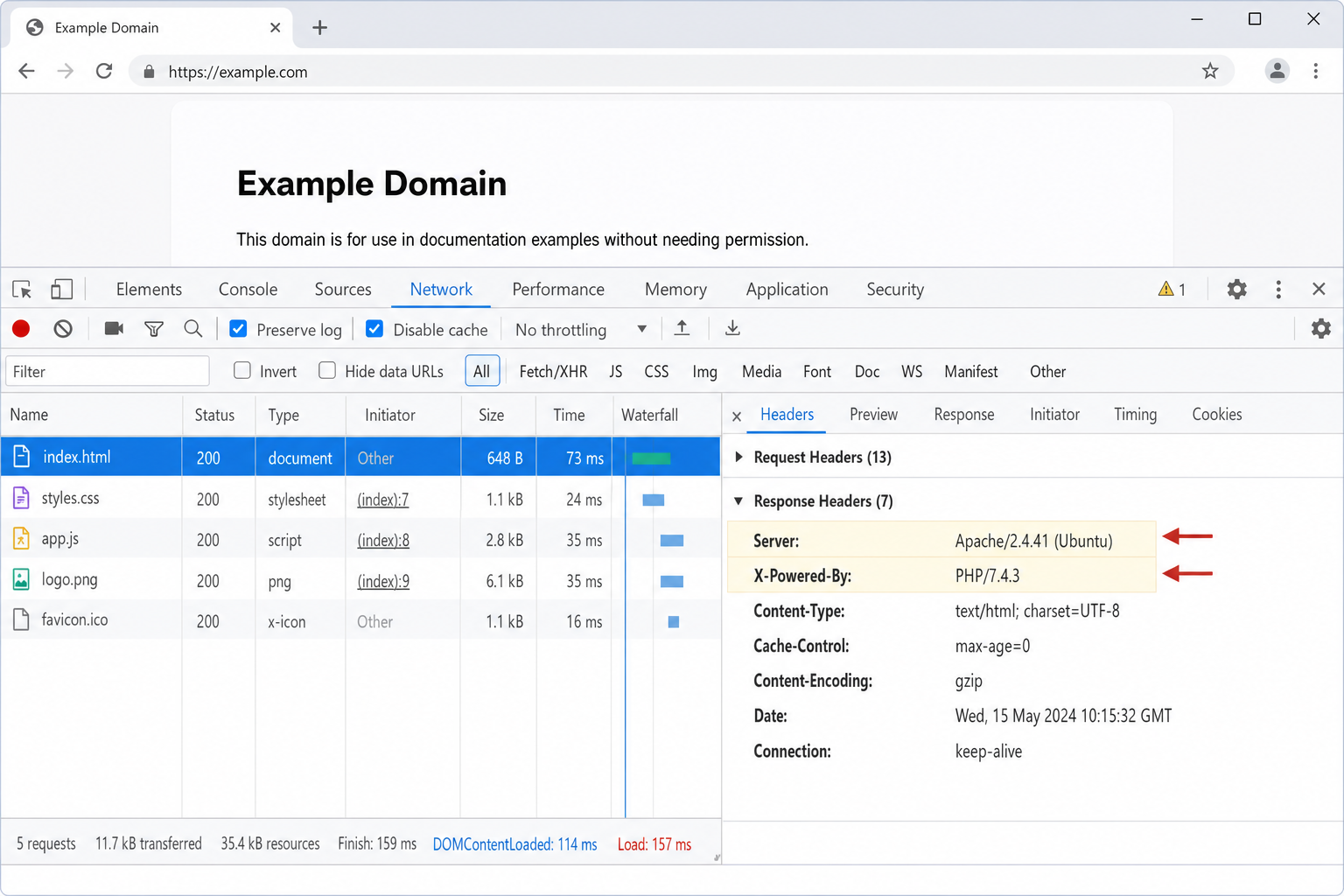Toggle the device toolbar icon
The image size is (1344, 896).
point(61,290)
